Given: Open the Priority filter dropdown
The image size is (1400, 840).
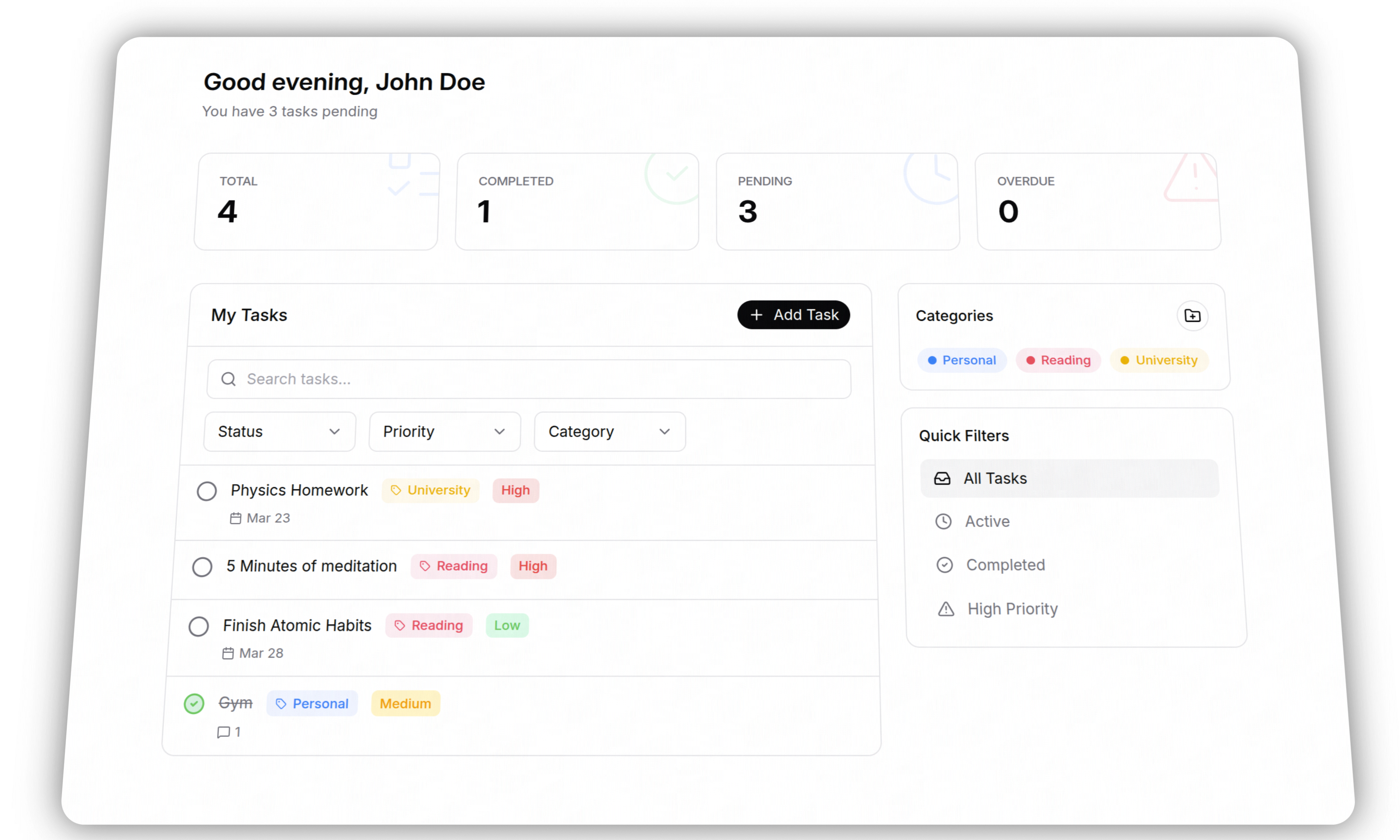Looking at the screenshot, I should pyautogui.click(x=445, y=432).
